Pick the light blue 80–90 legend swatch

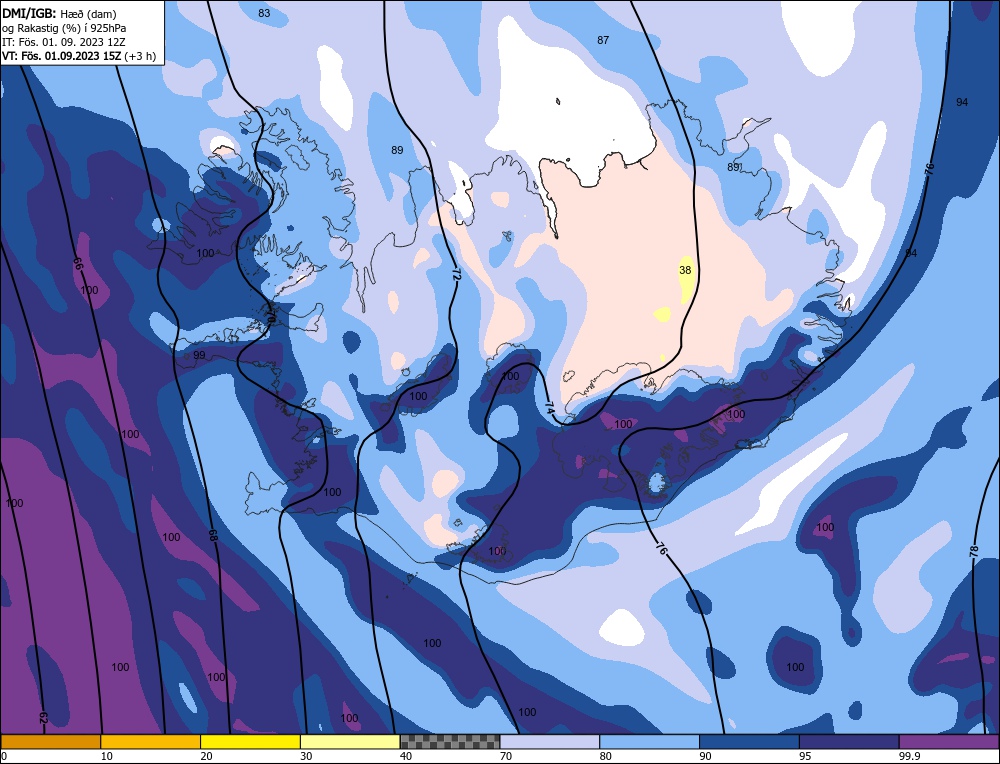point(649,742)
